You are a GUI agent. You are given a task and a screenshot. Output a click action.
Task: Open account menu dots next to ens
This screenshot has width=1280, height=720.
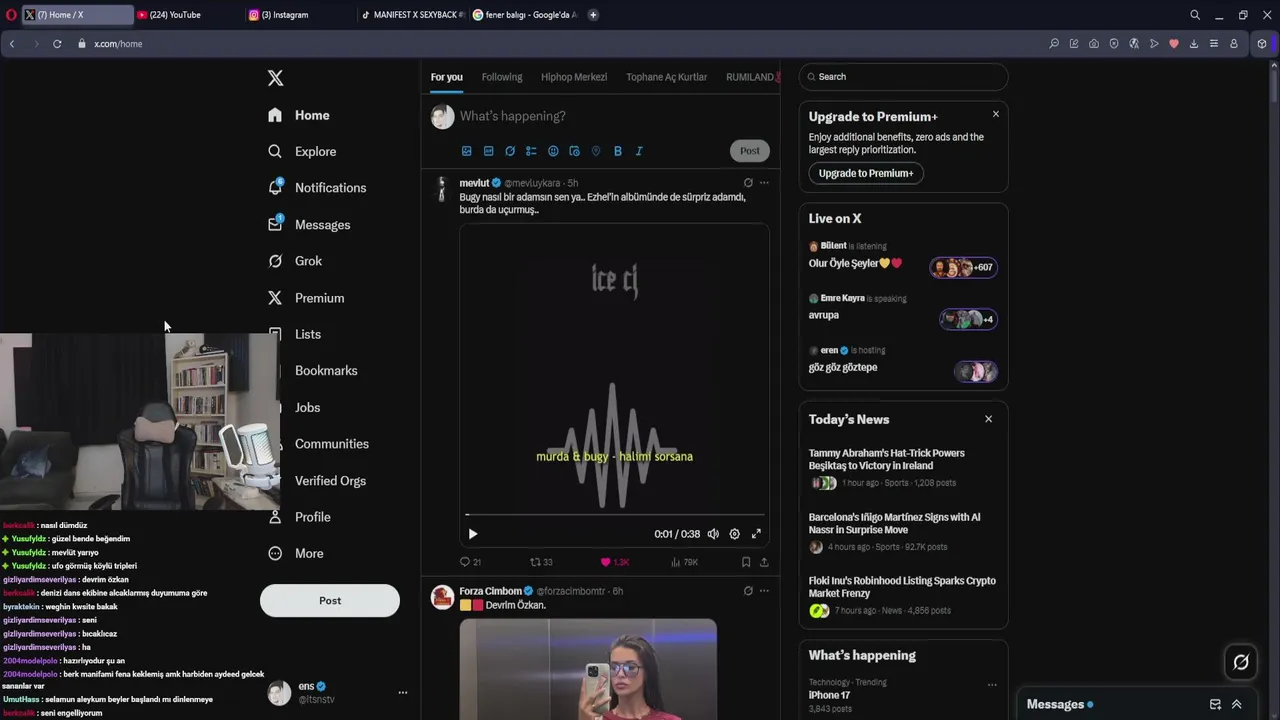click(x=403, y=692)
